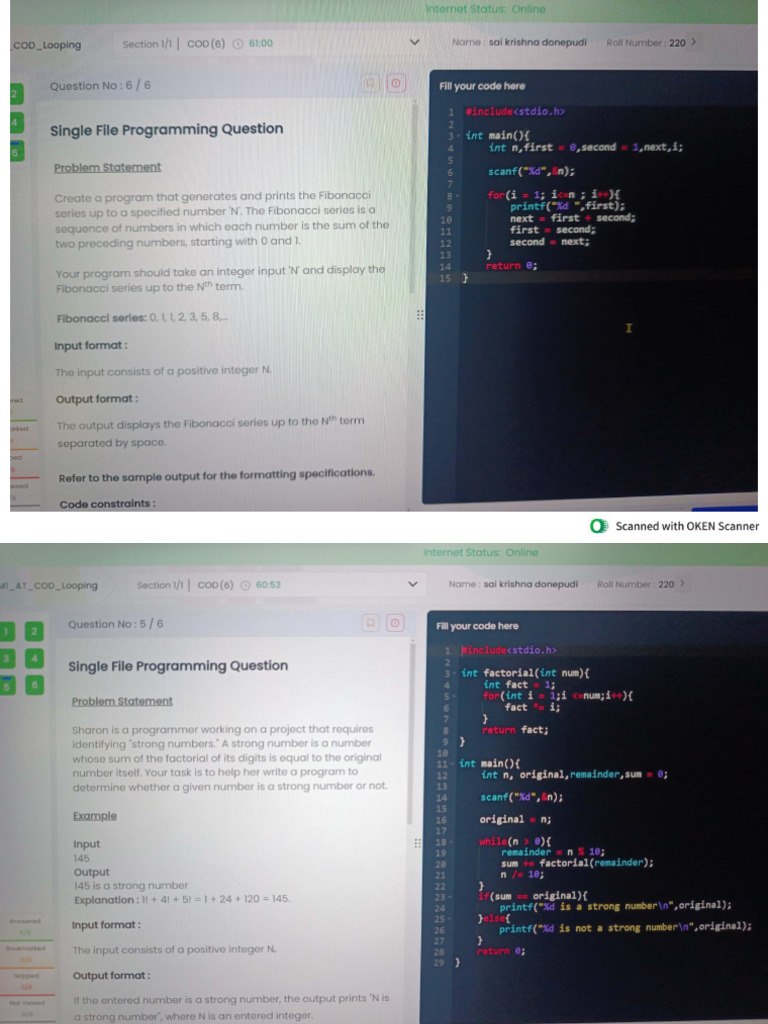Select Section 1/1 label next to 60:53
This screenshot has width=768, height=1024.
click(160, 585)
